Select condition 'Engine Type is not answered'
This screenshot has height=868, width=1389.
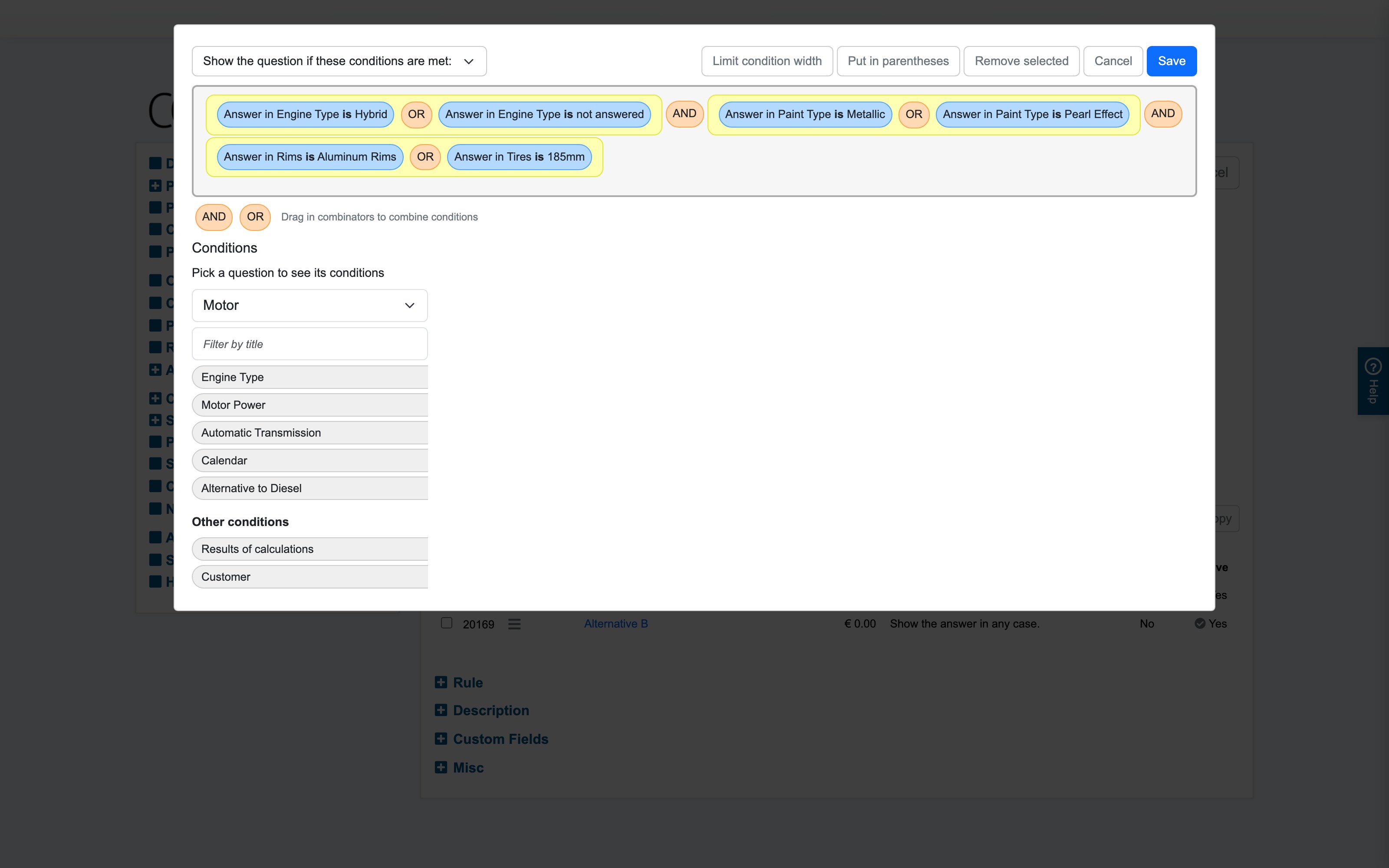(x=544, y=114)
